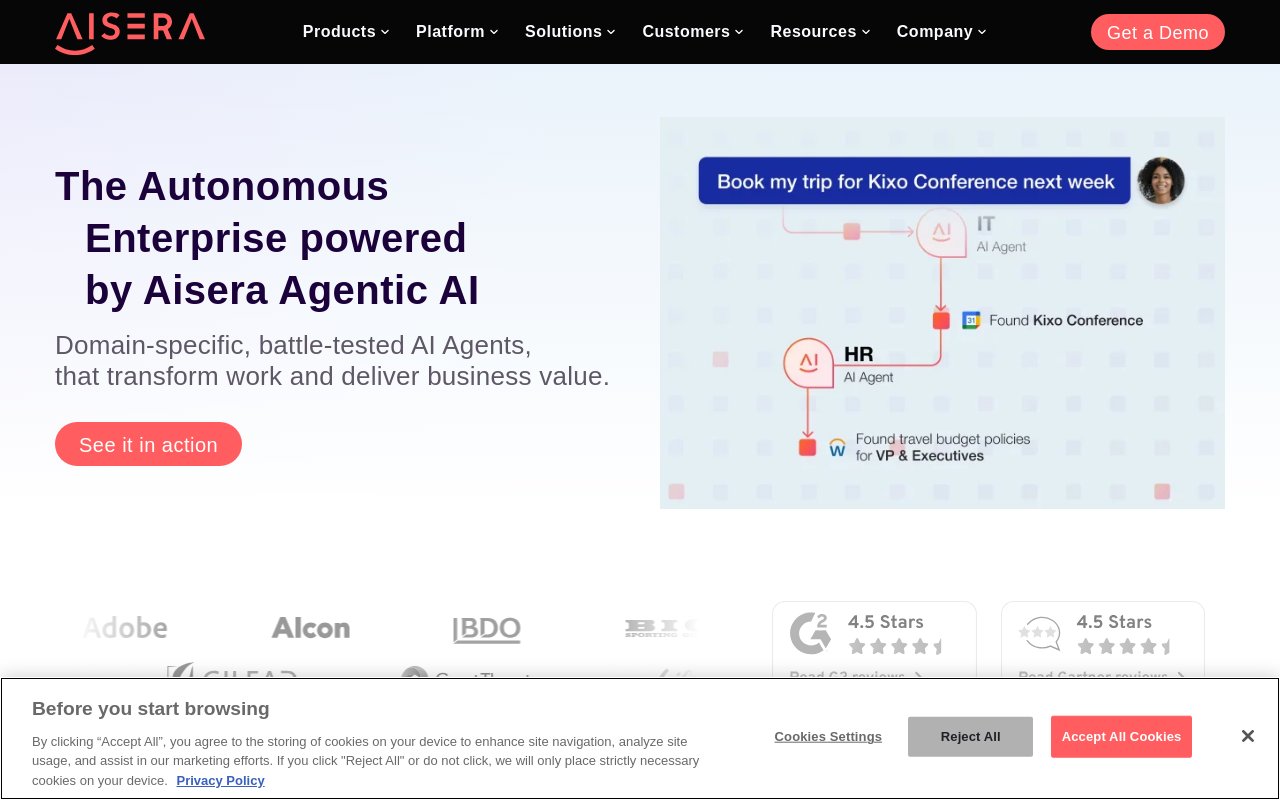The image size is (1280, 800).
Task: Click the Gartner speech-bubble stars icon
Action: (x=1039, y=633)
